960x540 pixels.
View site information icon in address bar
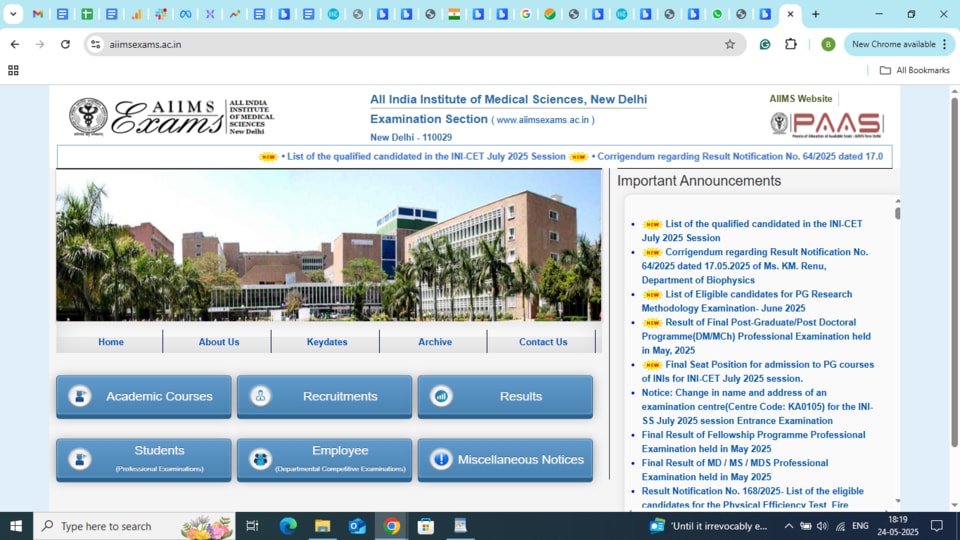coord(95,44)
